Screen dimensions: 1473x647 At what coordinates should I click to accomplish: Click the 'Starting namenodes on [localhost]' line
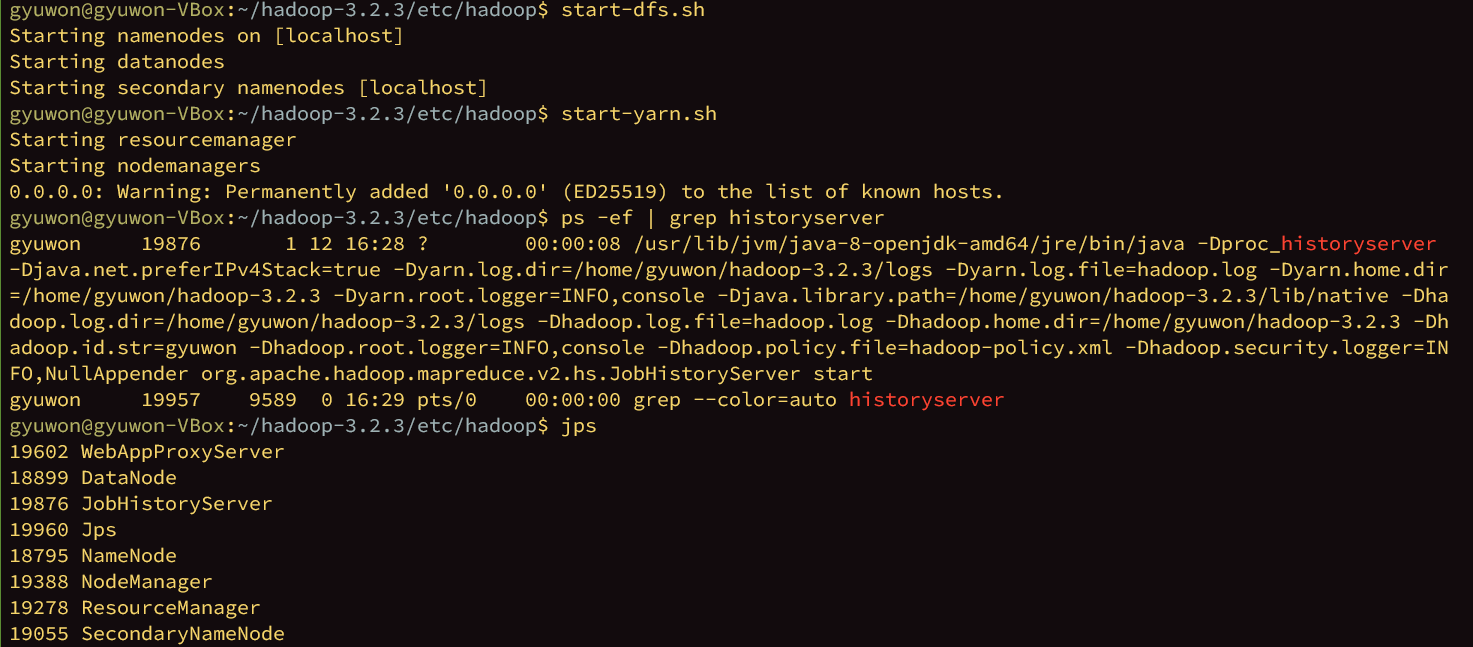(x=207, y=36)
